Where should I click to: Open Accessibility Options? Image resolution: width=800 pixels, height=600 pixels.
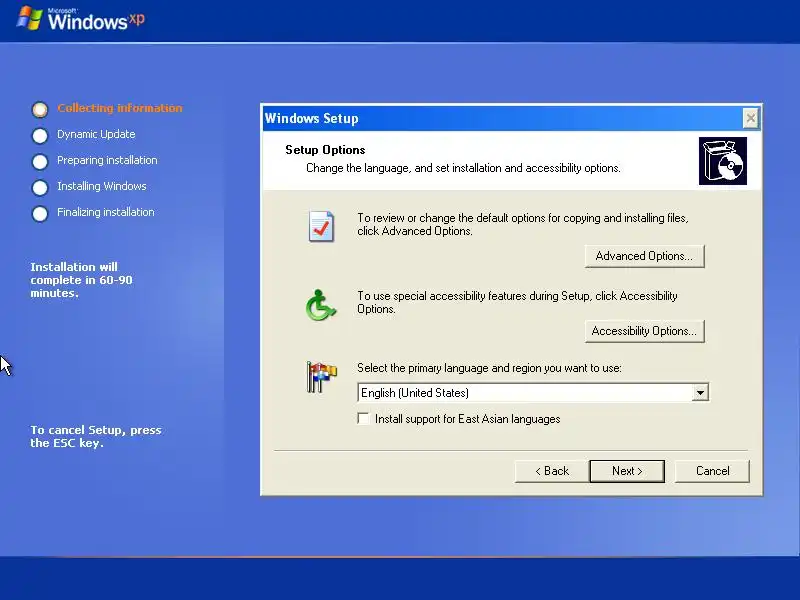point(644,331)
